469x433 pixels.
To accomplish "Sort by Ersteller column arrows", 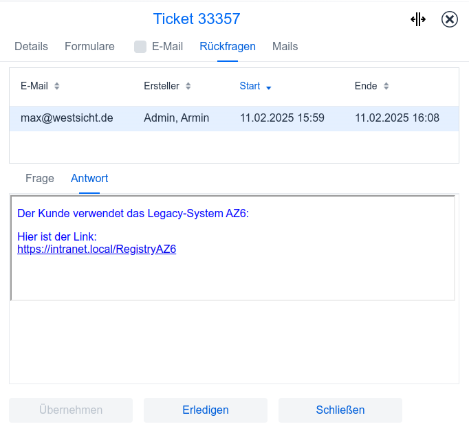I will [188, 86].
